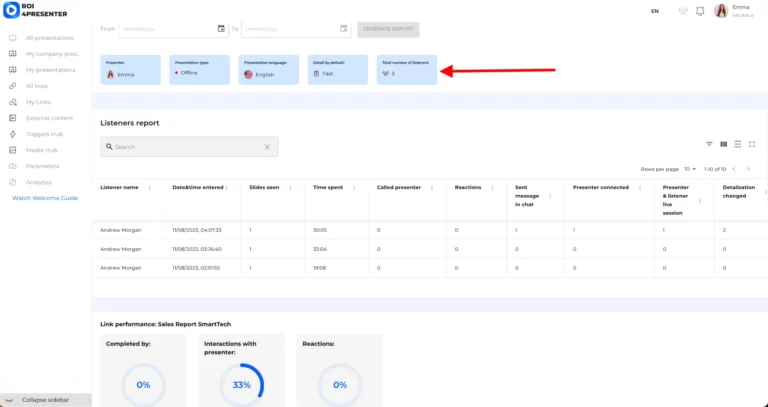This screenshot has width=768, height=407.
Task: Go to the next table page
Action: tap(748, 169)
